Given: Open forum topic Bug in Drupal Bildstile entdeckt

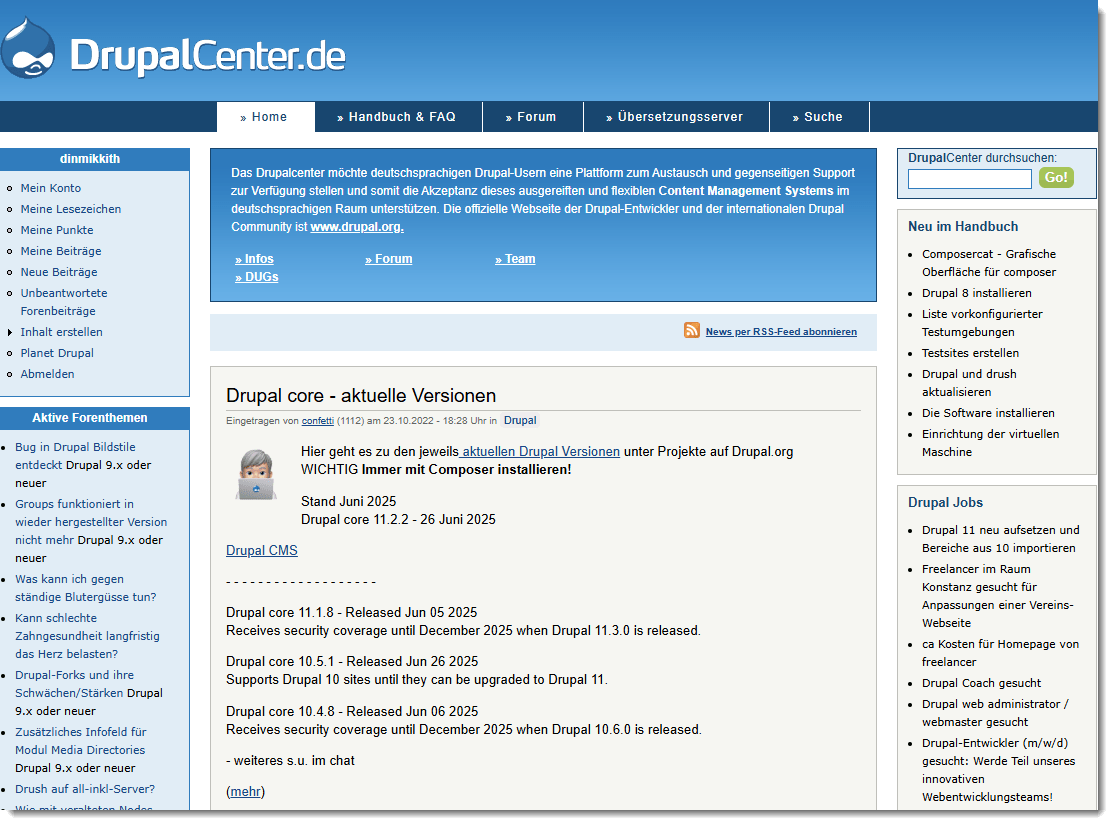Looking at the screenshot, I should (x=75, y=456).
